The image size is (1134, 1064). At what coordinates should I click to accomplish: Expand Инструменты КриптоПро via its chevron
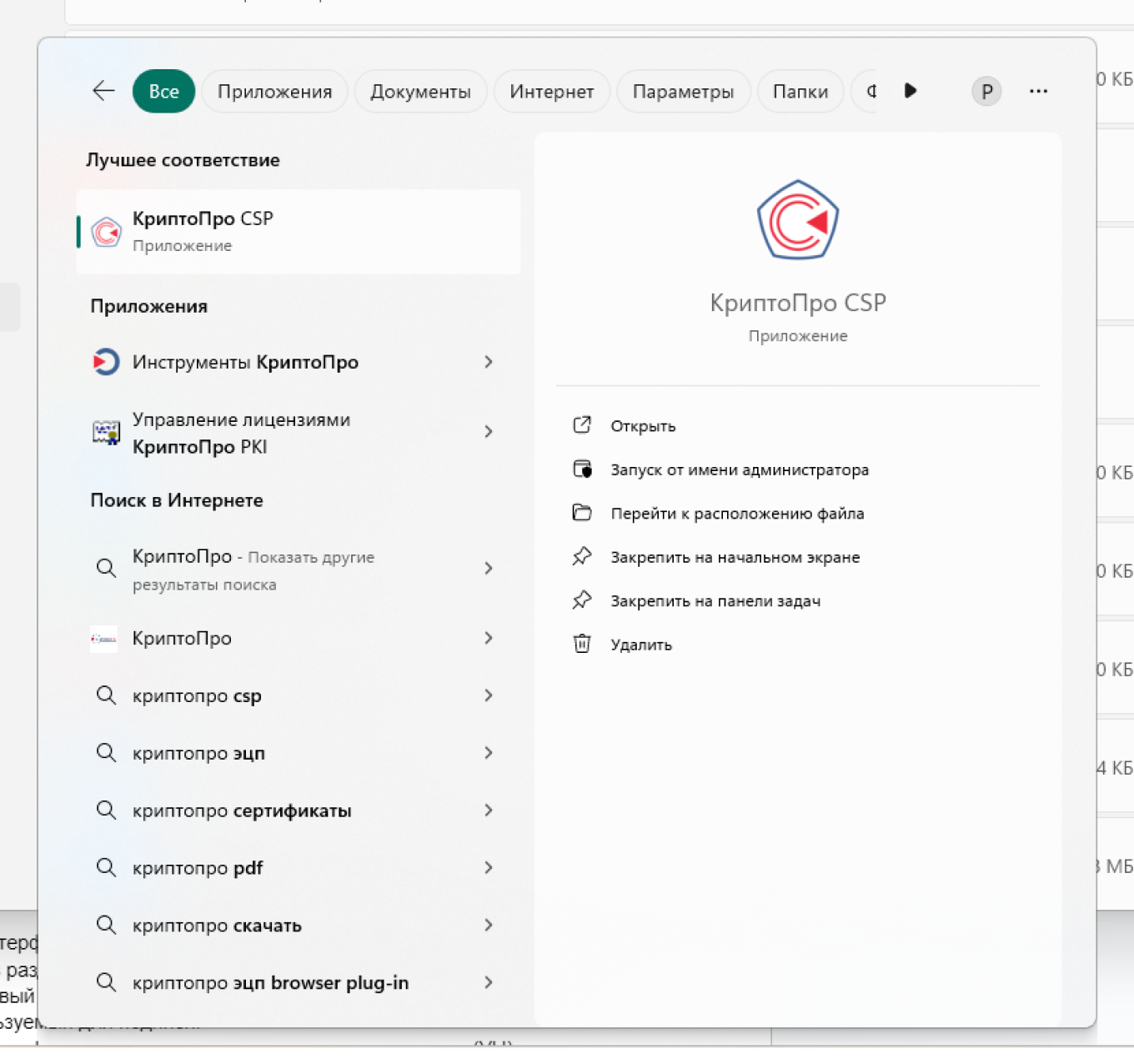(489, 362)
